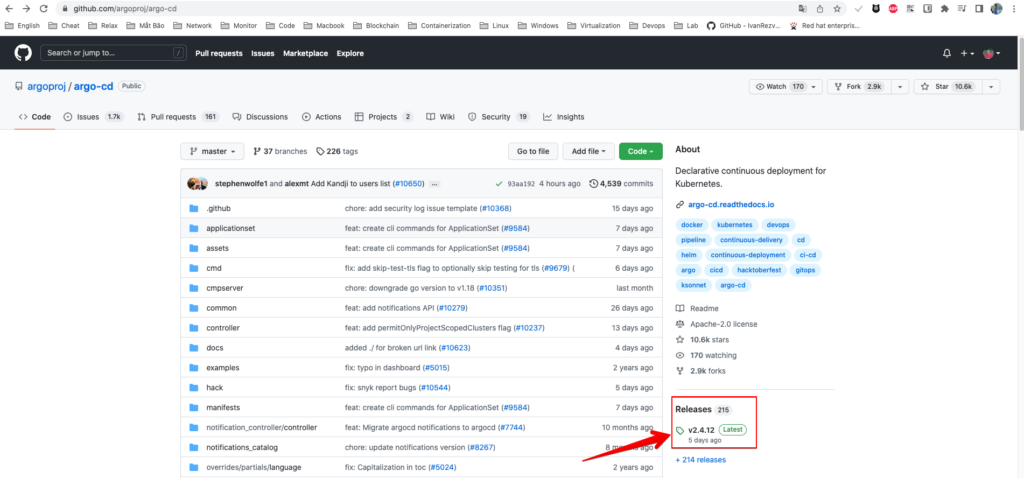View the 226 tags link
Viewport: 1024px width, 478px height.
[337, 151]
